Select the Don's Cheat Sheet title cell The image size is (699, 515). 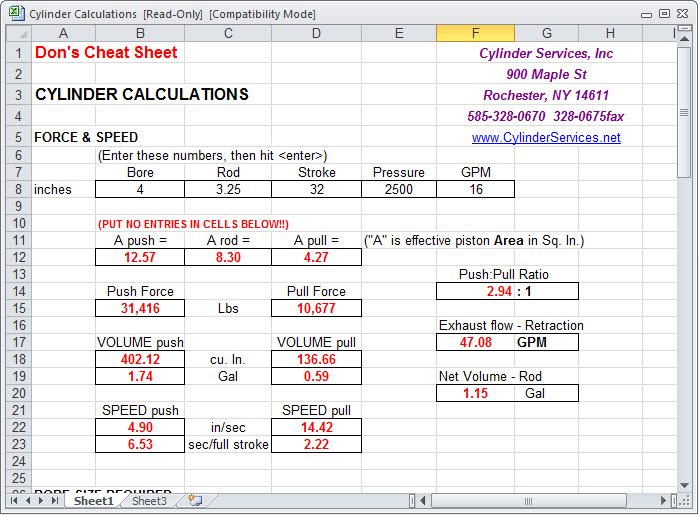tap(106, 53)
